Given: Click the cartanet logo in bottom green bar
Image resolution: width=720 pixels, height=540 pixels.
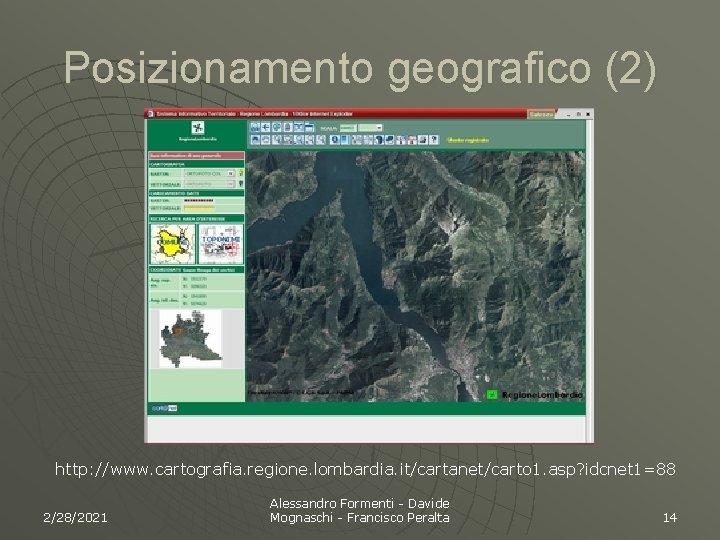Looking at the screenshot, I should (x=164, y=408).
